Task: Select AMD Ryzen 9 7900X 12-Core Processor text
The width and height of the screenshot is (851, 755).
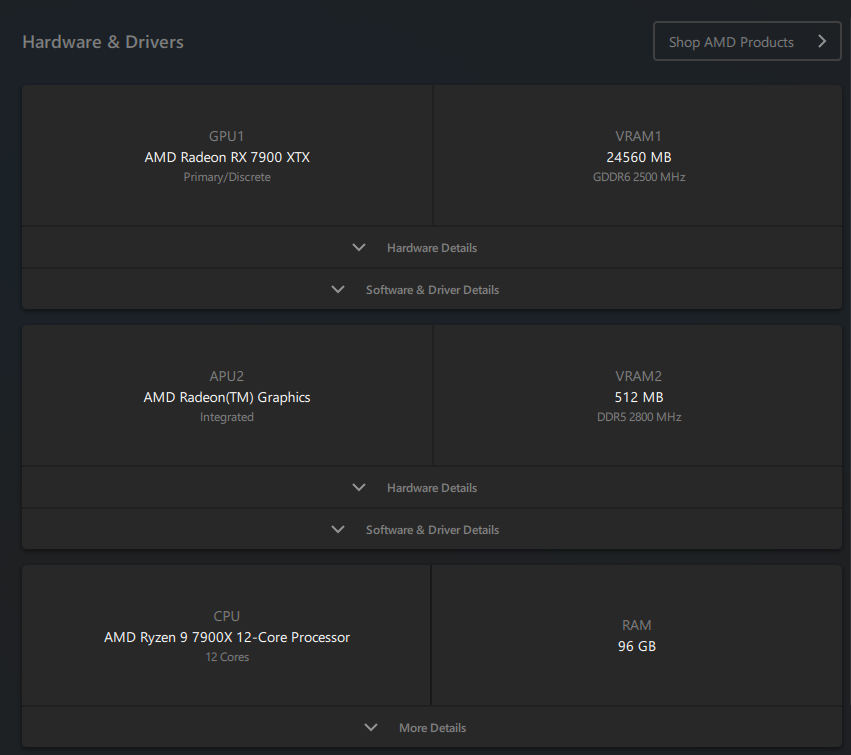Action: coord(227,637)
